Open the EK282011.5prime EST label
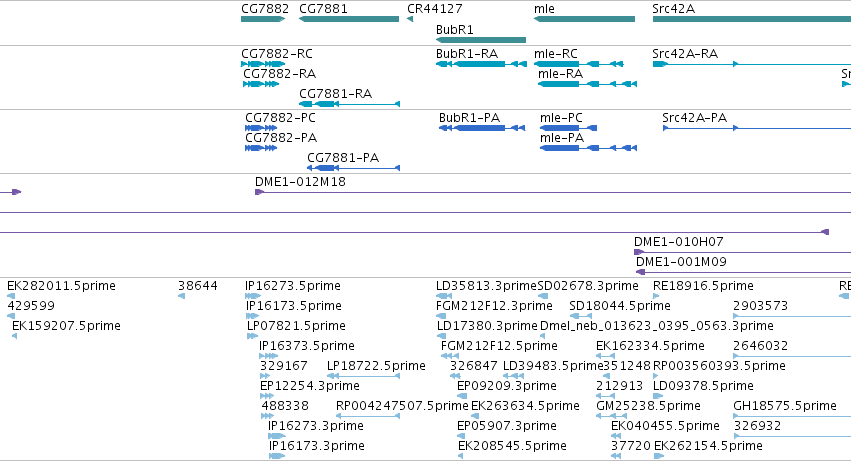 pos(61,286)
